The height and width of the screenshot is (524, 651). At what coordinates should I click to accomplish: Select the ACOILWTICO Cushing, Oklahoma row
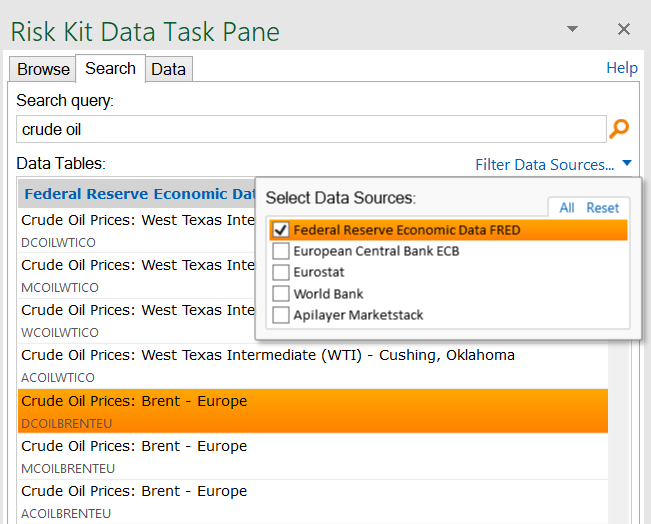(x=313, y=366)
